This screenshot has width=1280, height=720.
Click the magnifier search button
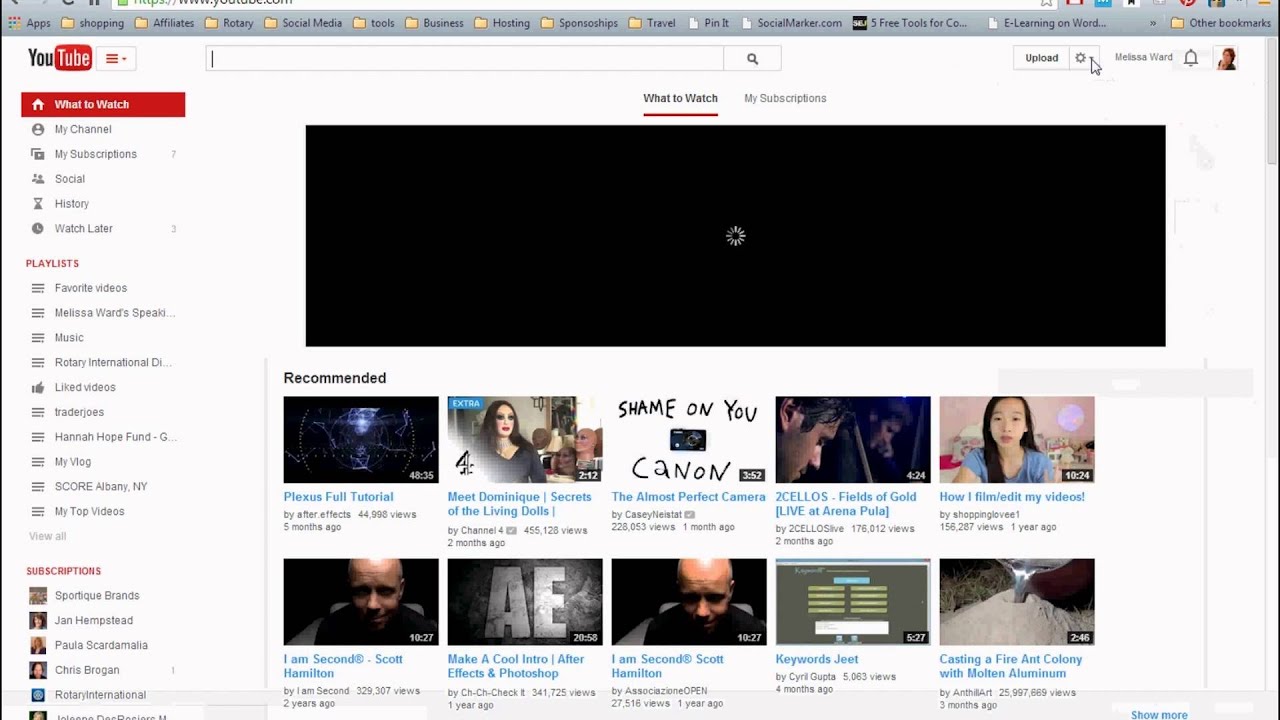click(752, 59)
